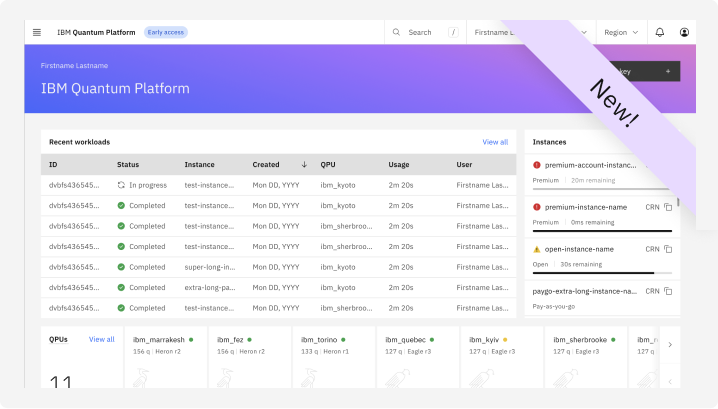Click the green status dot of ibm_quebec
Image resolution: width=718 pixels, height=409 pixels.
pyautogui.click(x=432, y=340)
